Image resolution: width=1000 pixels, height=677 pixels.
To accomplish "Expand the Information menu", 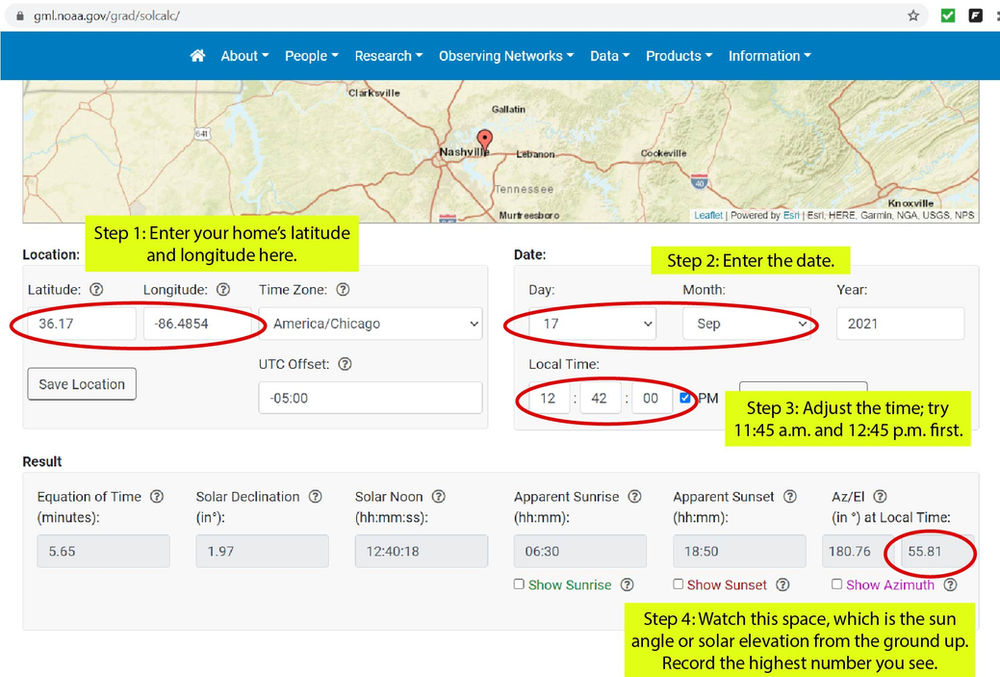I will click(770, 56).
